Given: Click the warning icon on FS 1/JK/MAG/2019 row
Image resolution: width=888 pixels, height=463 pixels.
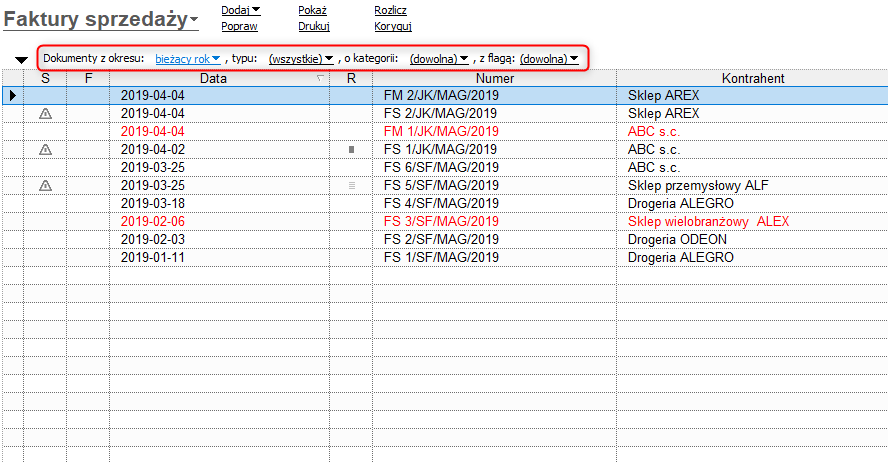Looking at the screenshot, I should tap(45, 149).
